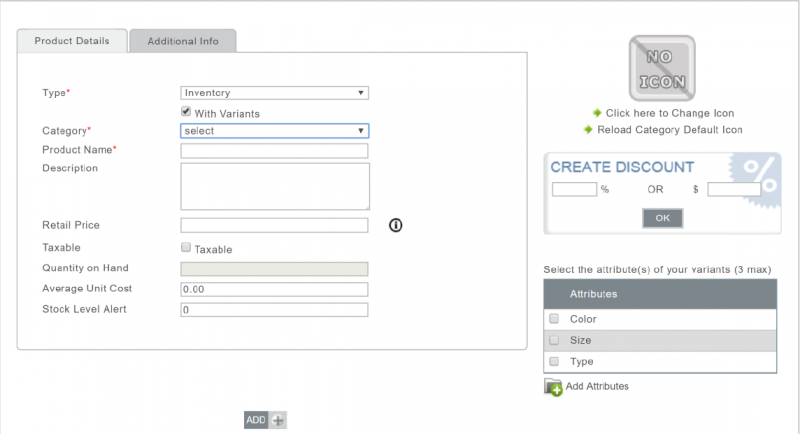Click the retail price info icon
This screenshot has height=434, width=800.
click(395, 225)
